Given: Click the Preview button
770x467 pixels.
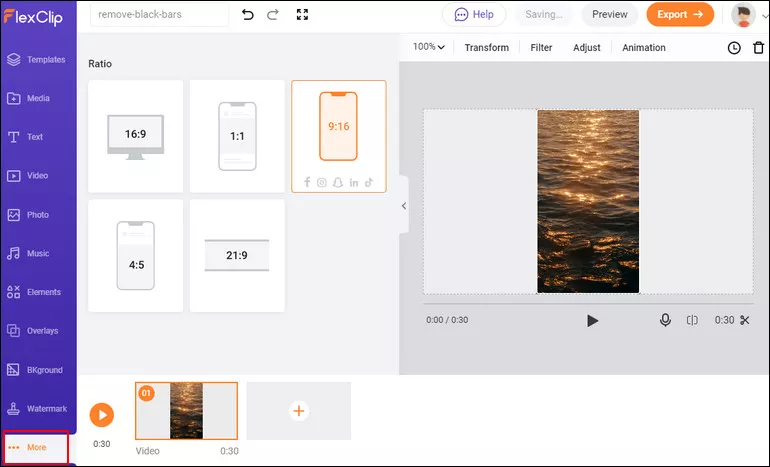Looking at the screenshot, I should [610, 15].
